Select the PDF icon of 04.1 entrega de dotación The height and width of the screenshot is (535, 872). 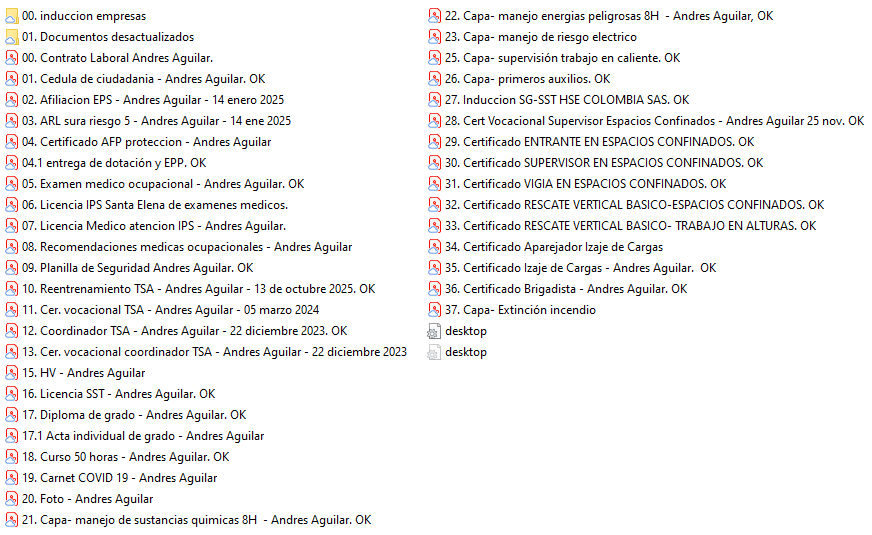pyautogui.click(x=12, y=163)
